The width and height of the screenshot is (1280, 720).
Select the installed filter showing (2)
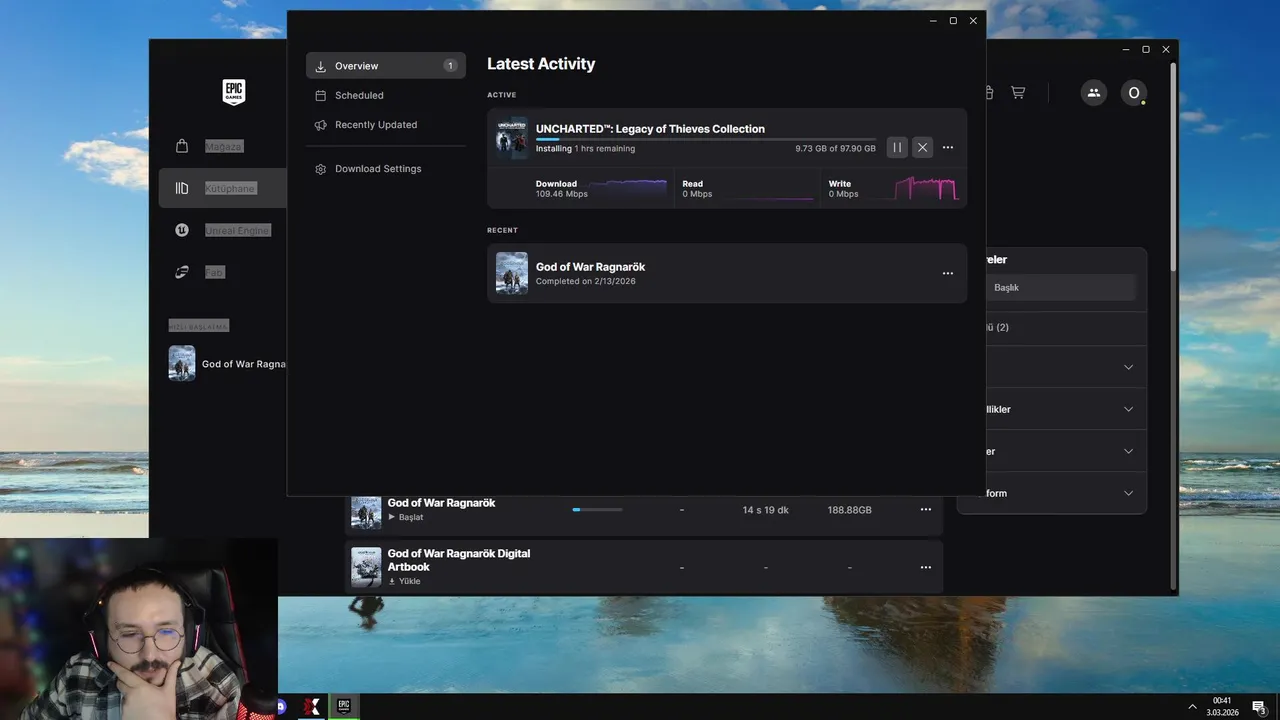(1066, 328)
